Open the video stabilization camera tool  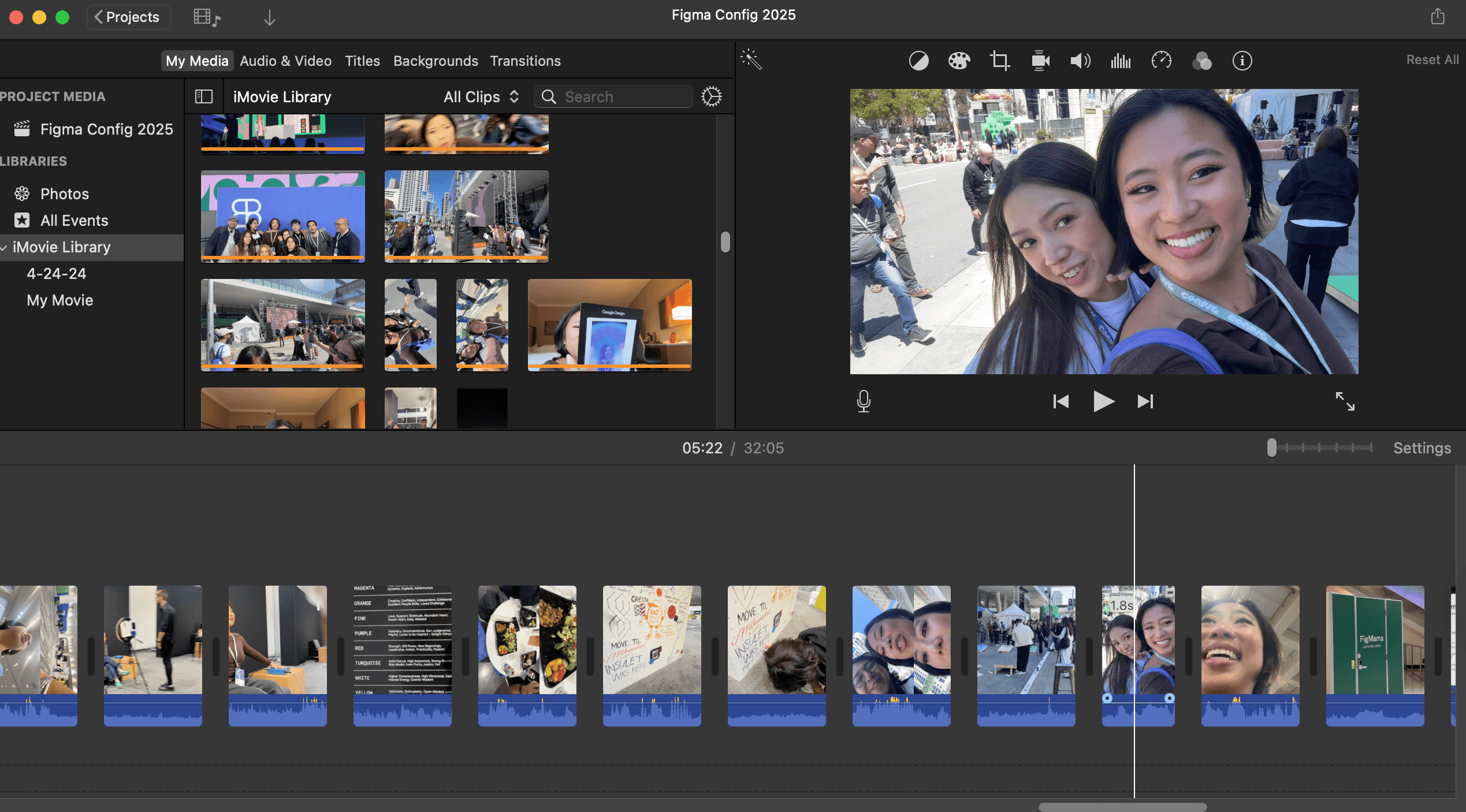click(x=1040, y=61)
